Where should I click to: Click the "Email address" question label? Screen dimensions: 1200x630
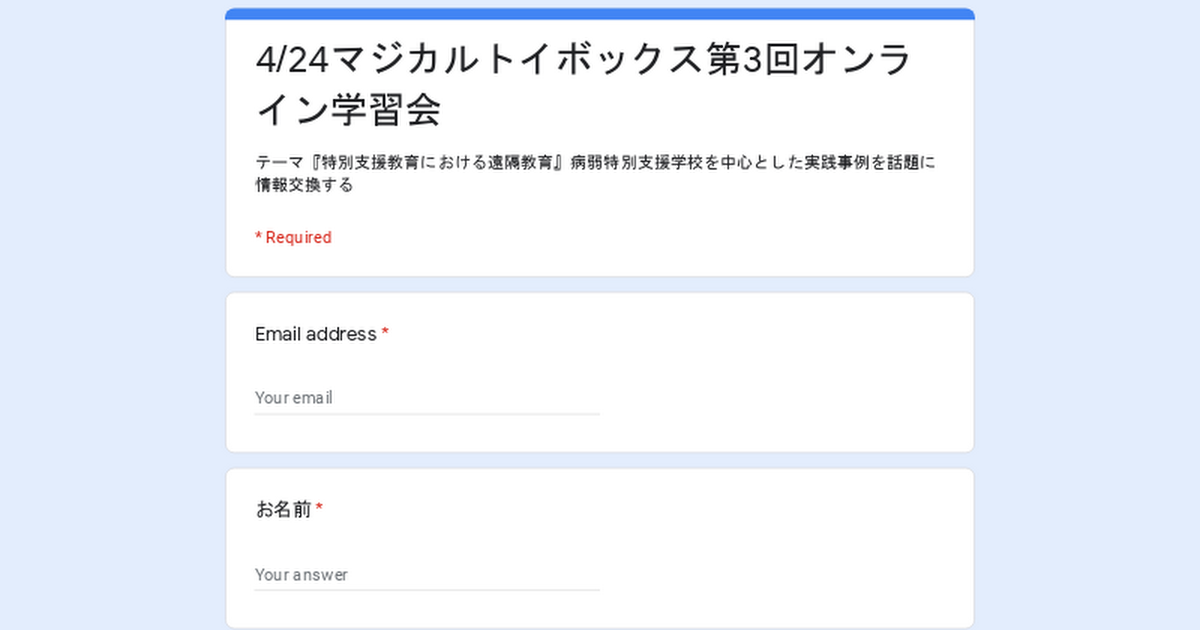coord(316,334)
